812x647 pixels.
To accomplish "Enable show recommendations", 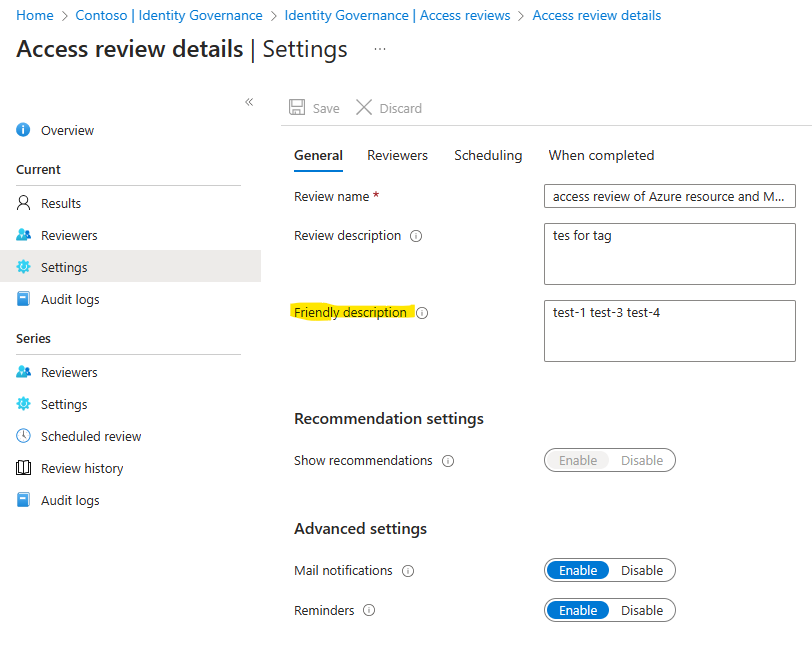I will [x=577, y=460].
